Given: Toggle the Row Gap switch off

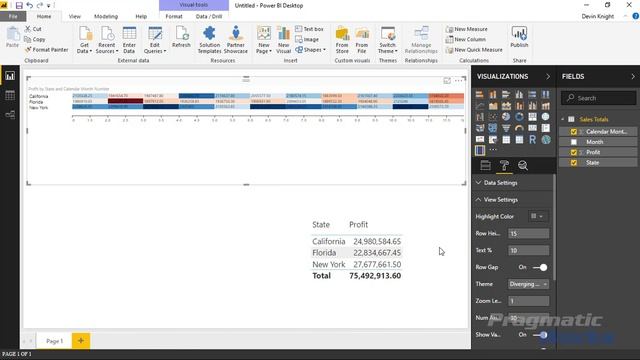Looking at the screenshot, I should pos(540,267).
